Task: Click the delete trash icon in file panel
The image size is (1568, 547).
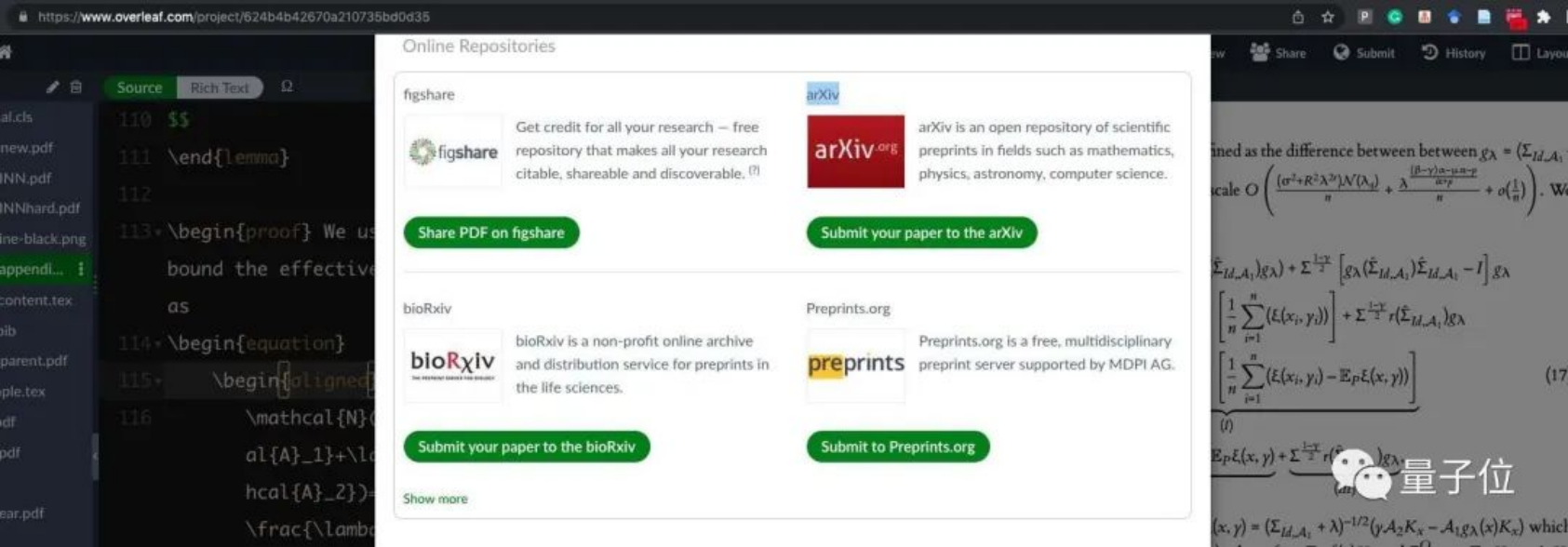Action: point(76,87)
